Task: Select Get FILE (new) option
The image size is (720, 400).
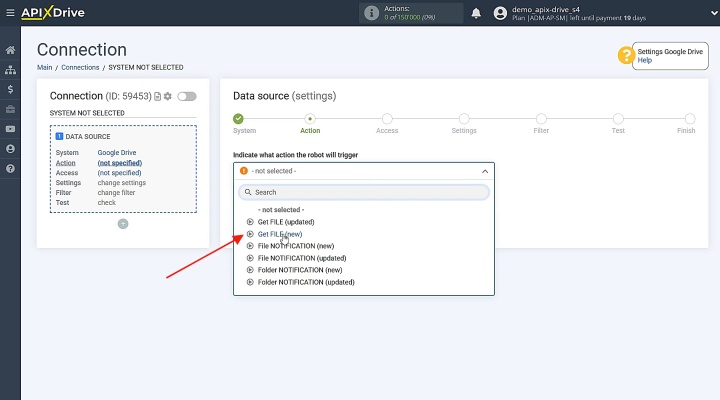Action: pyautogui.click(x=280, y=234)
